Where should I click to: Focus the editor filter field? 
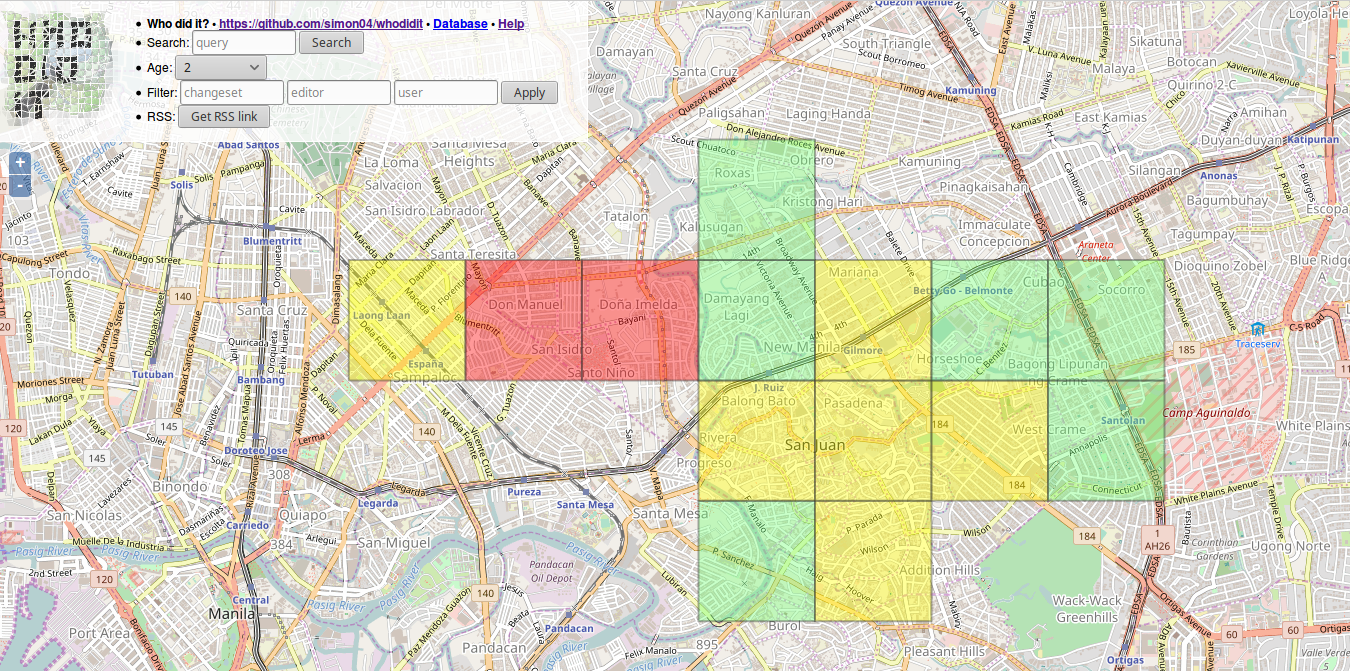[339, 93]
